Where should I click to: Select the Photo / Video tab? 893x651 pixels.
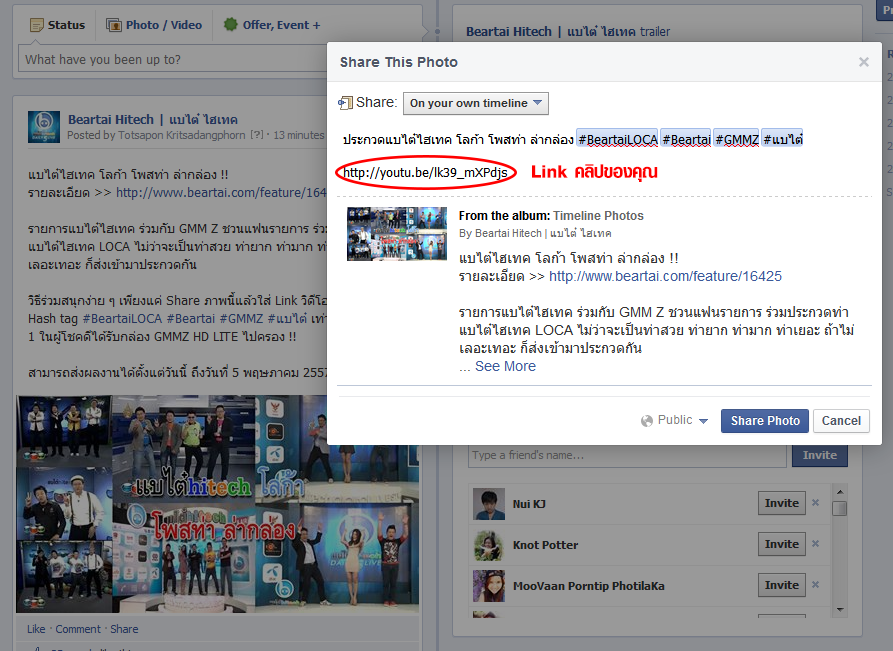[154, 25]
